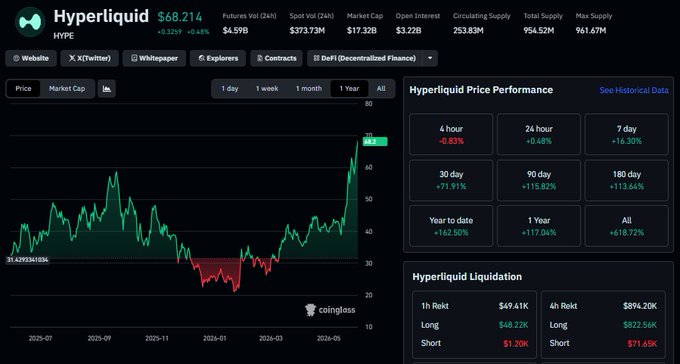Click the Year to date performance card
Screen dimensions: 680x364
[x=451, y=226]
